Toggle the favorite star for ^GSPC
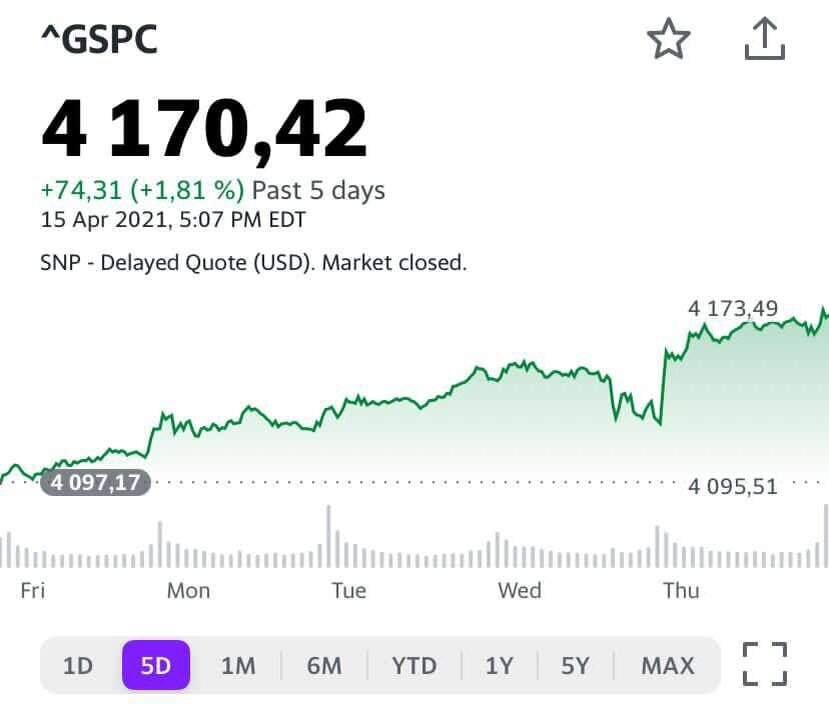 click(669, 40)
